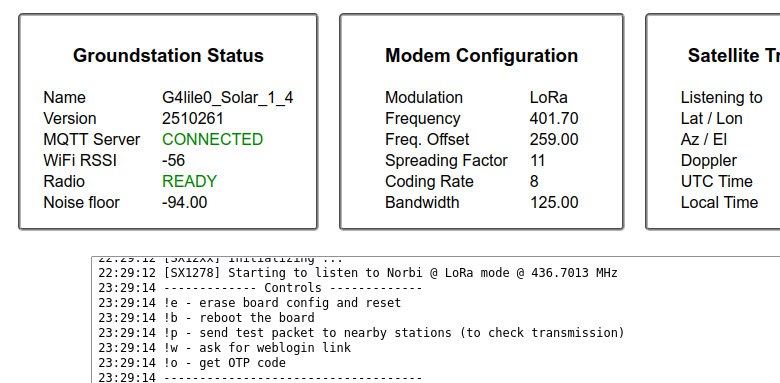Click the Coding Rate label
780x383 pixels.
tap(429, 181)
